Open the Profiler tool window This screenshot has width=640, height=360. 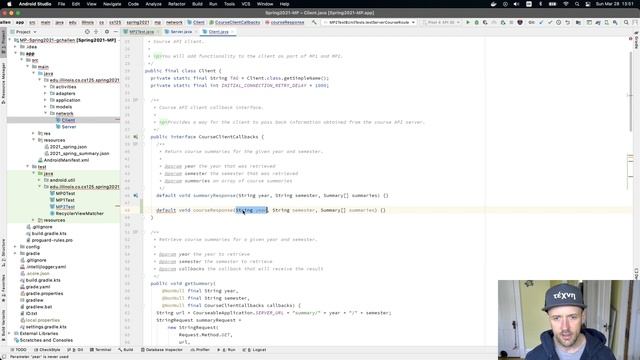pos(200,350)
